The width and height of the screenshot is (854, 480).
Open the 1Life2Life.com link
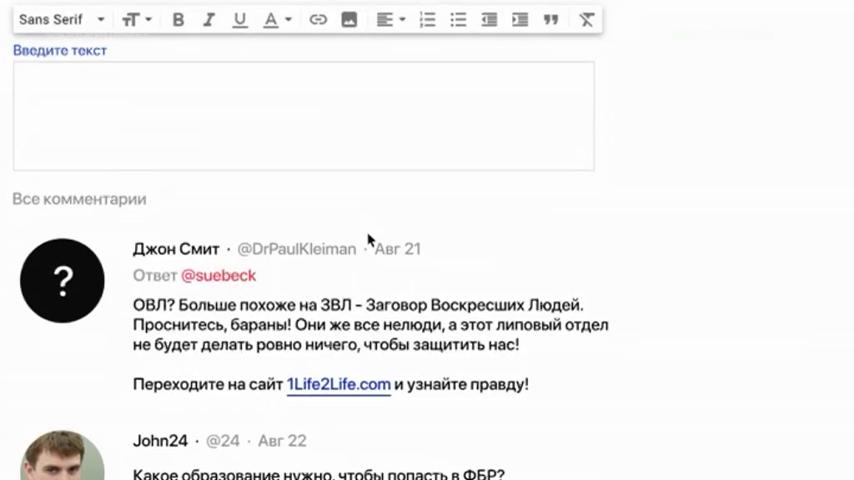[339, 385]
